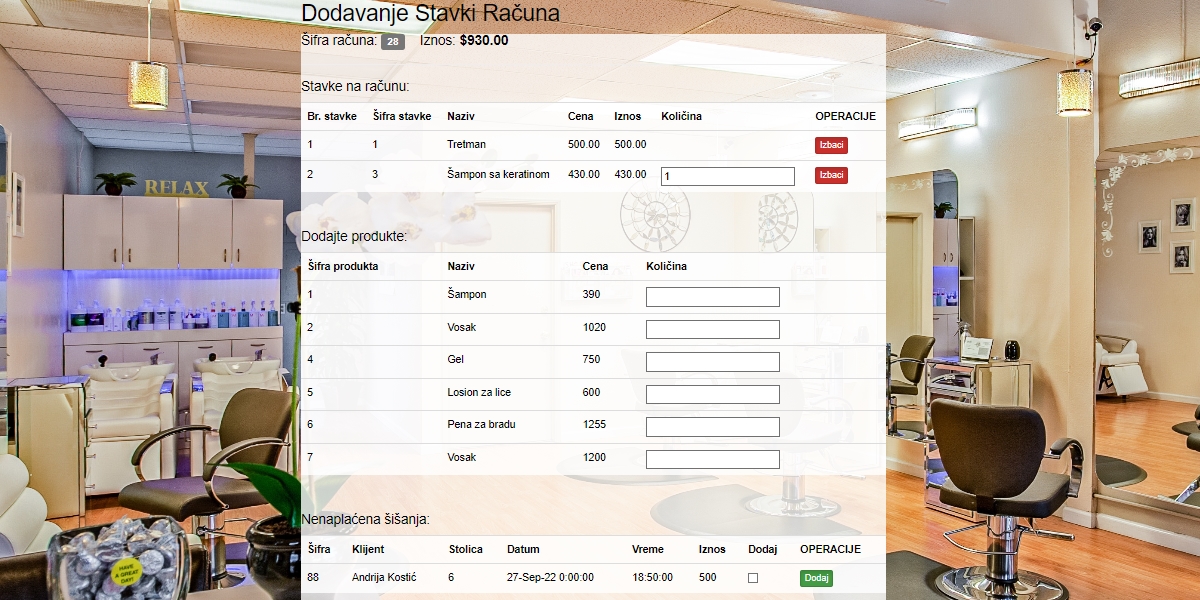This screenshot has width=1200, height=600.
Task: Select the Gel quantity input field
Action: (712, 361)
